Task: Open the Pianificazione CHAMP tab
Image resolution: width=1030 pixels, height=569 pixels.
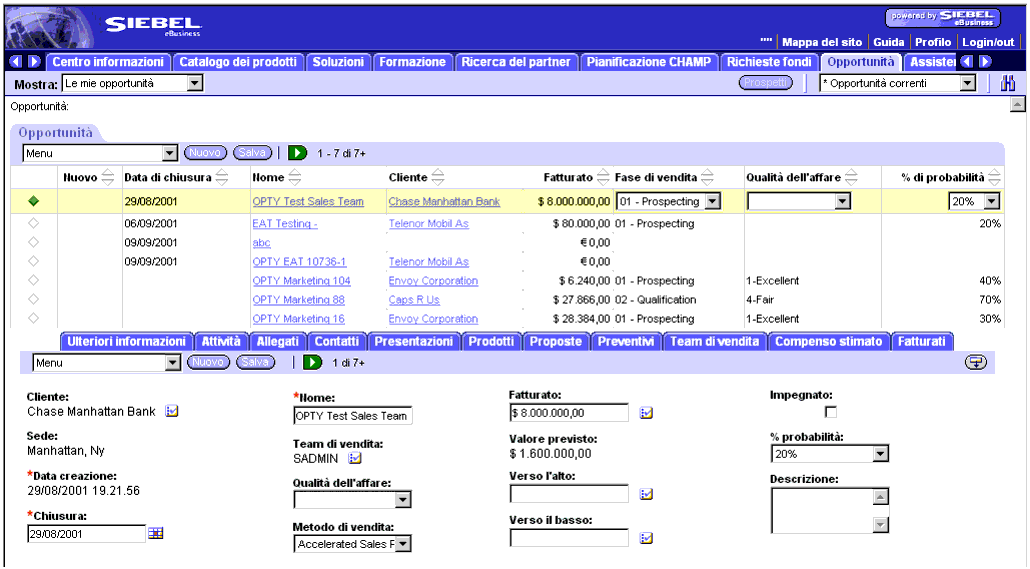Action: [x=648, y=62]
